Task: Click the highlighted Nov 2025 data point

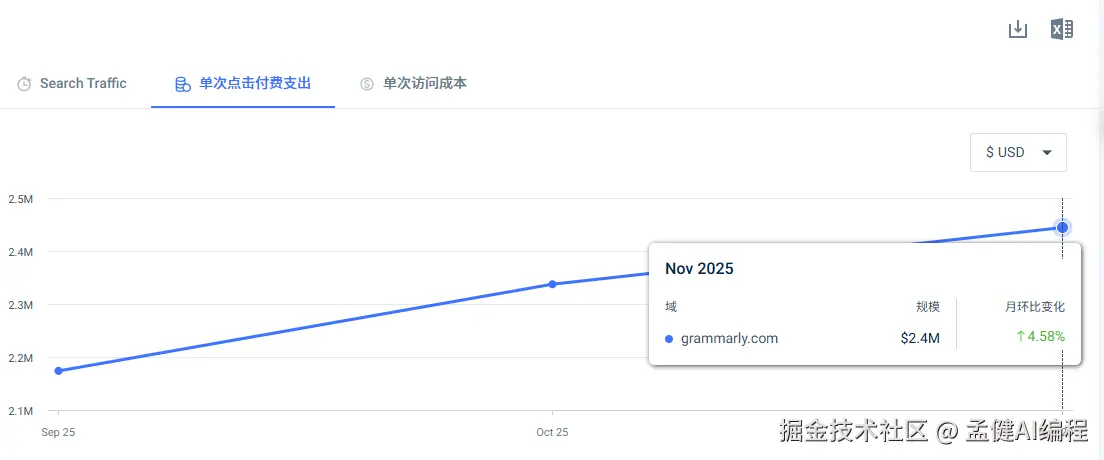Action: [1062, 227]
